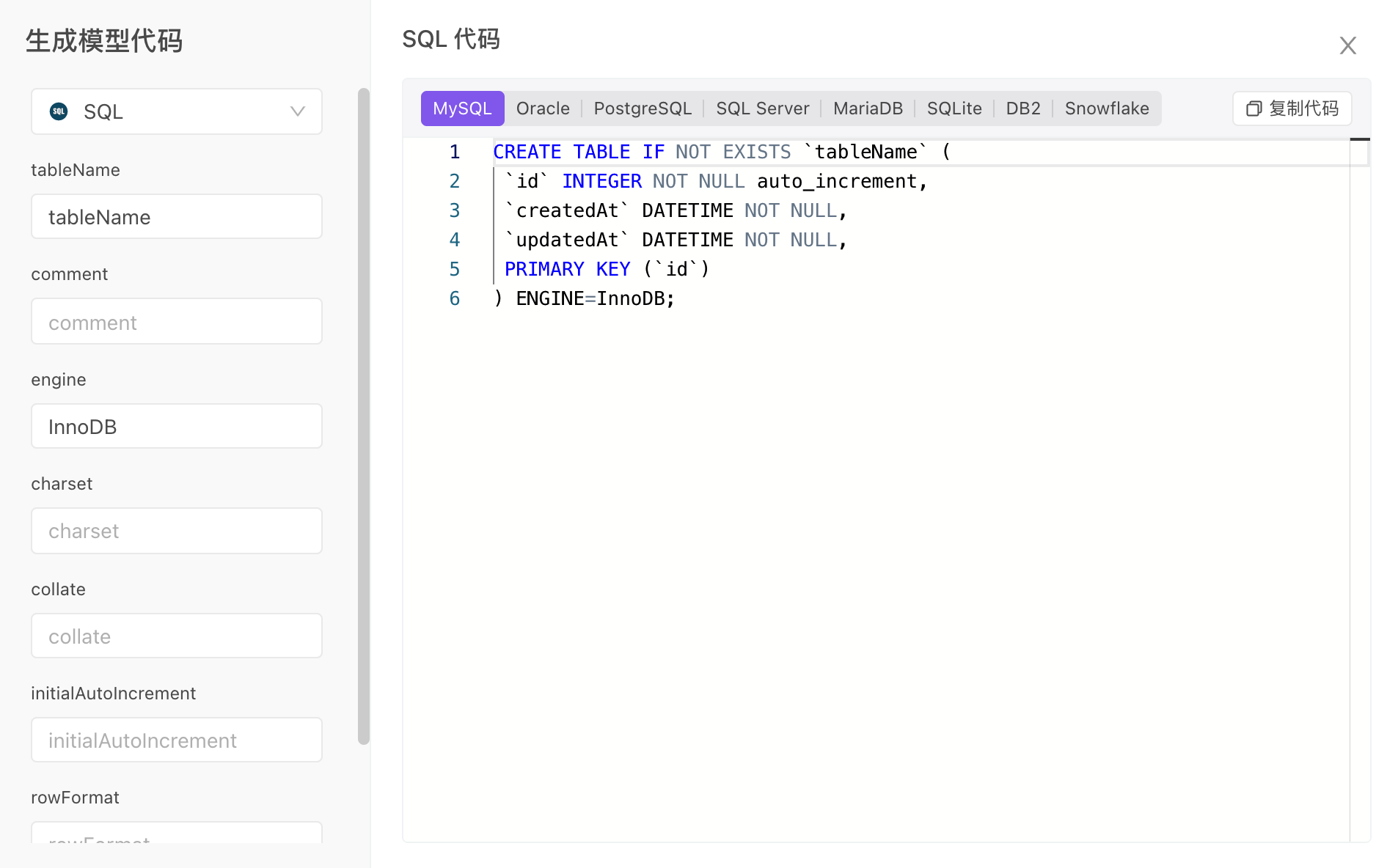Expand the SQL language dropdown chevron
The width and height of the screenshot is (1398, 868).
pos(297,111)
